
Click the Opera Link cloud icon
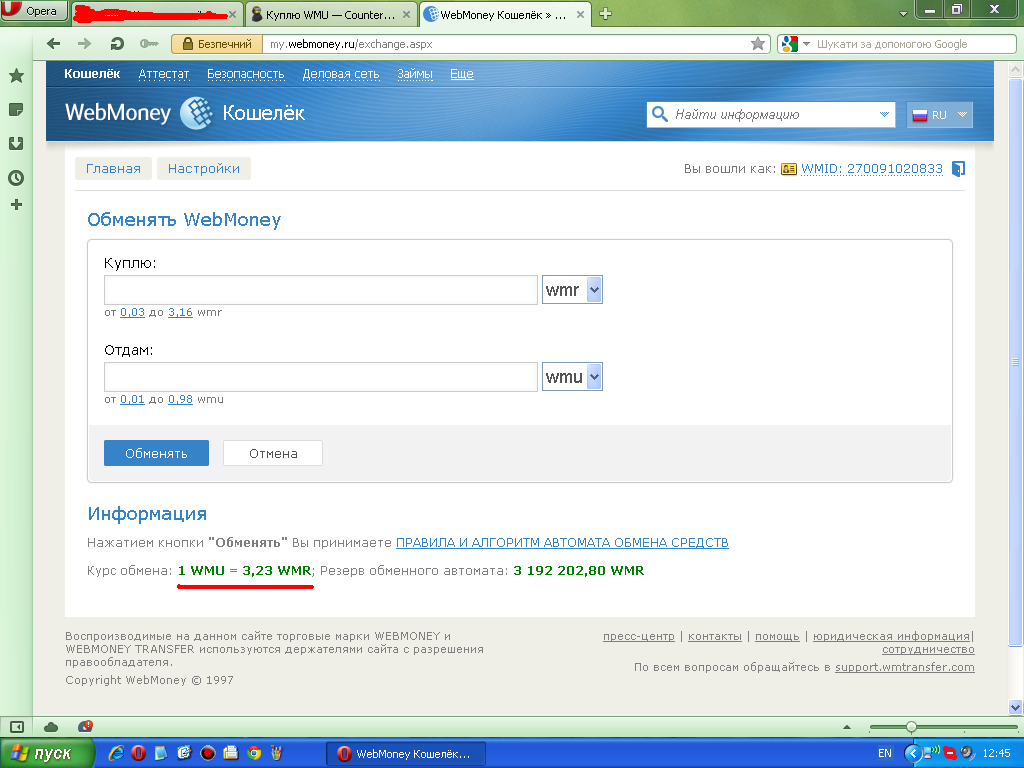51,727
